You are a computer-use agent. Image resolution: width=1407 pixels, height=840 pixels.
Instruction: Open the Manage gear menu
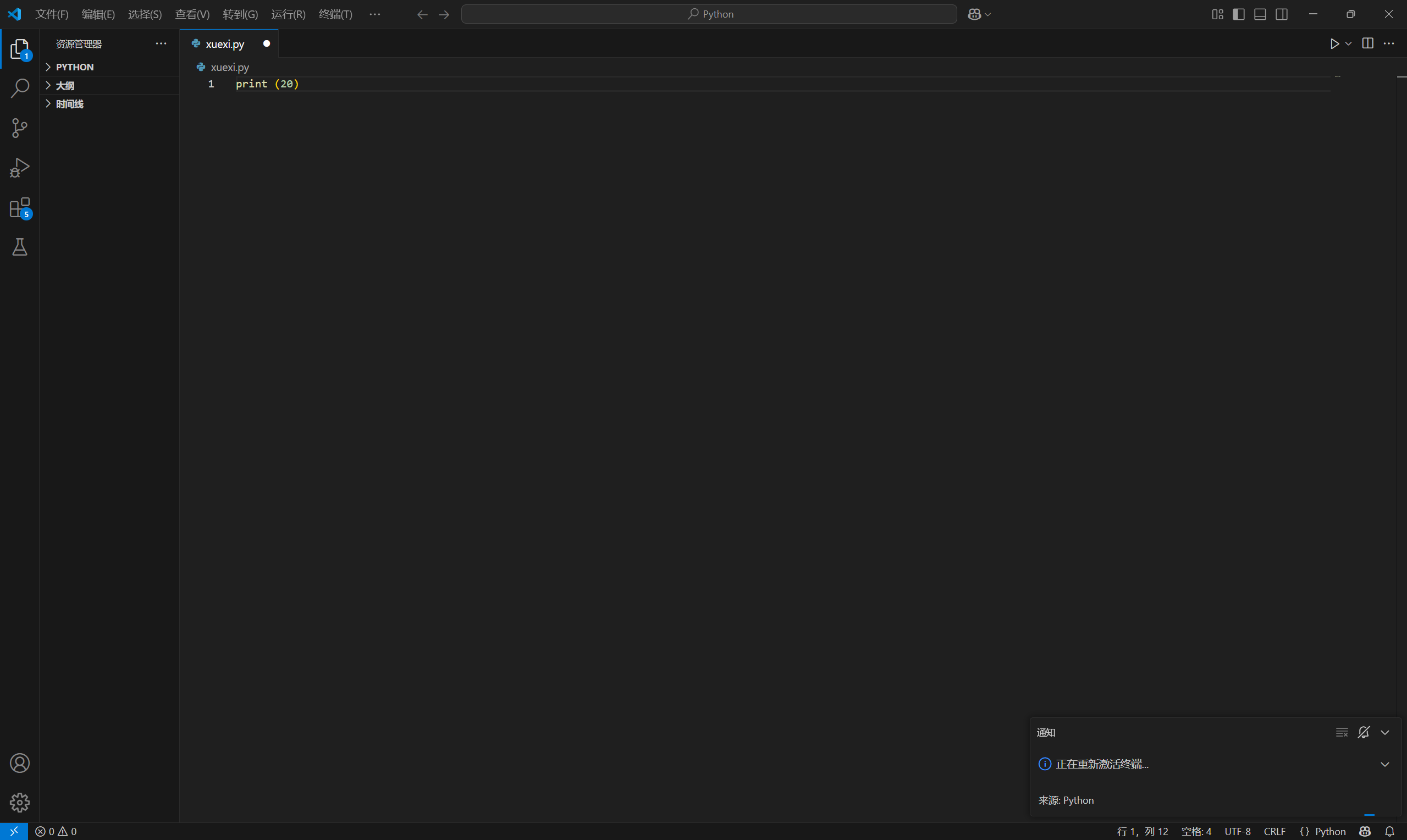coord(20,802)
